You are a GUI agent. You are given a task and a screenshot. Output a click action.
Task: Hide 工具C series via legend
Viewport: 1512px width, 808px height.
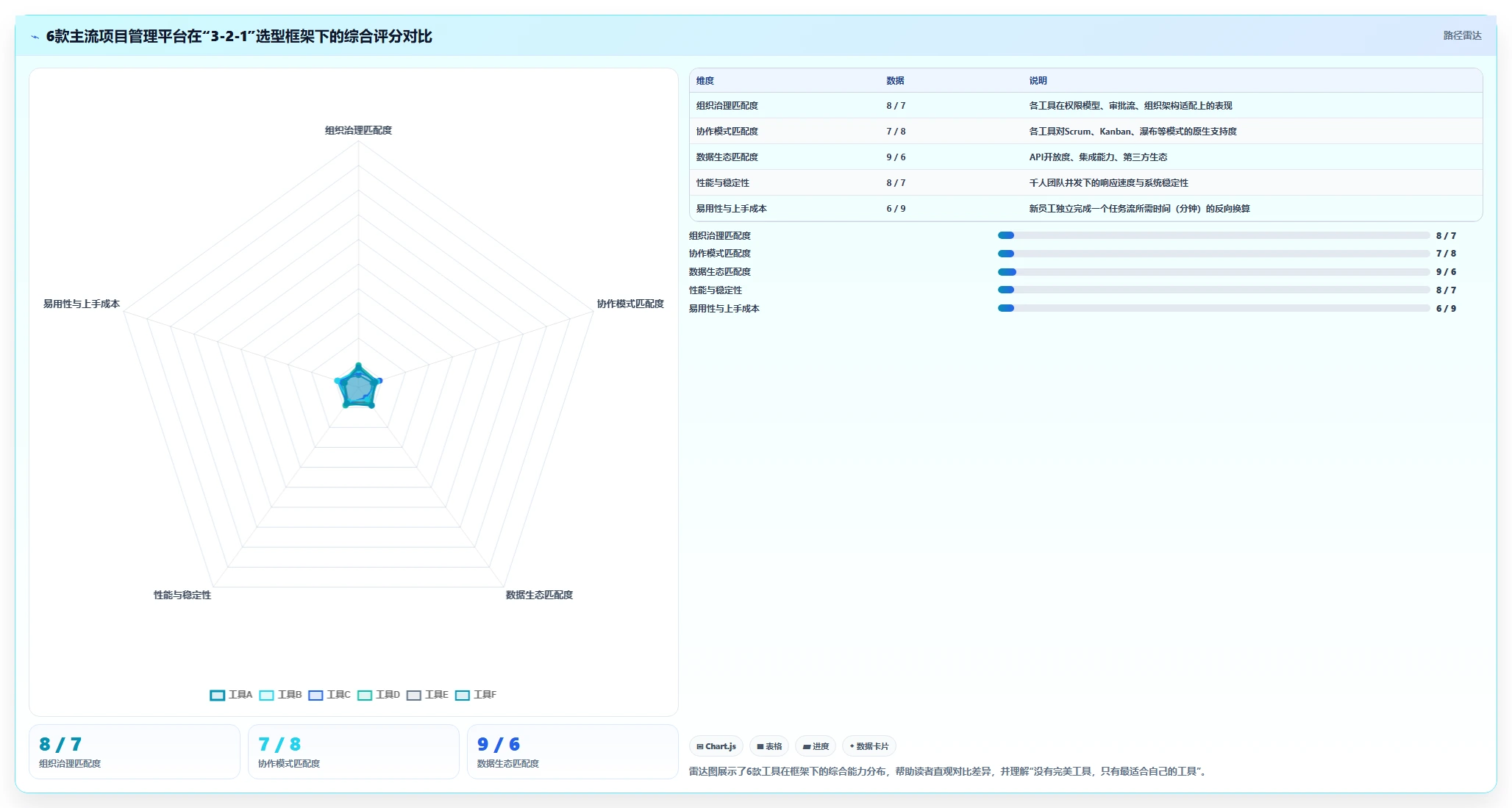(329, 695)
